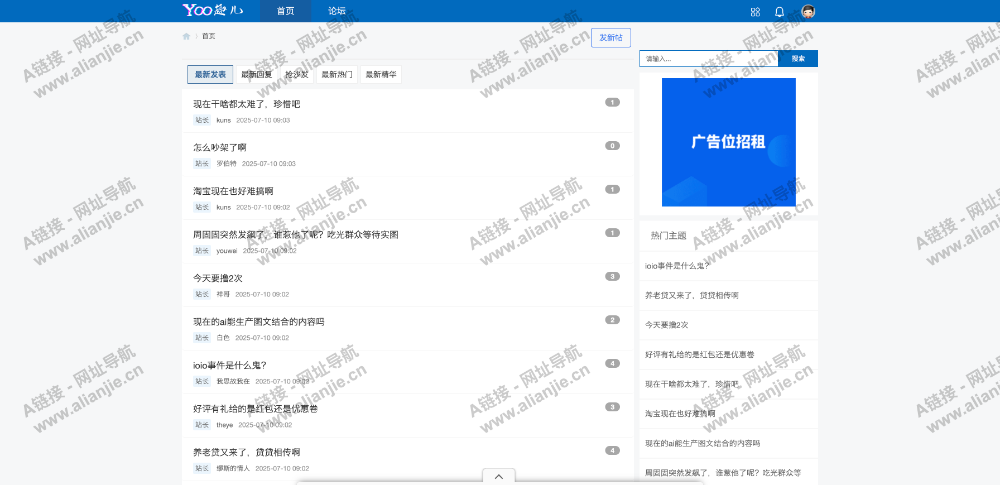The width and height of the screenshot is (1000, 485).
Task: Open the notification bell
Action: tap(779, 11)
